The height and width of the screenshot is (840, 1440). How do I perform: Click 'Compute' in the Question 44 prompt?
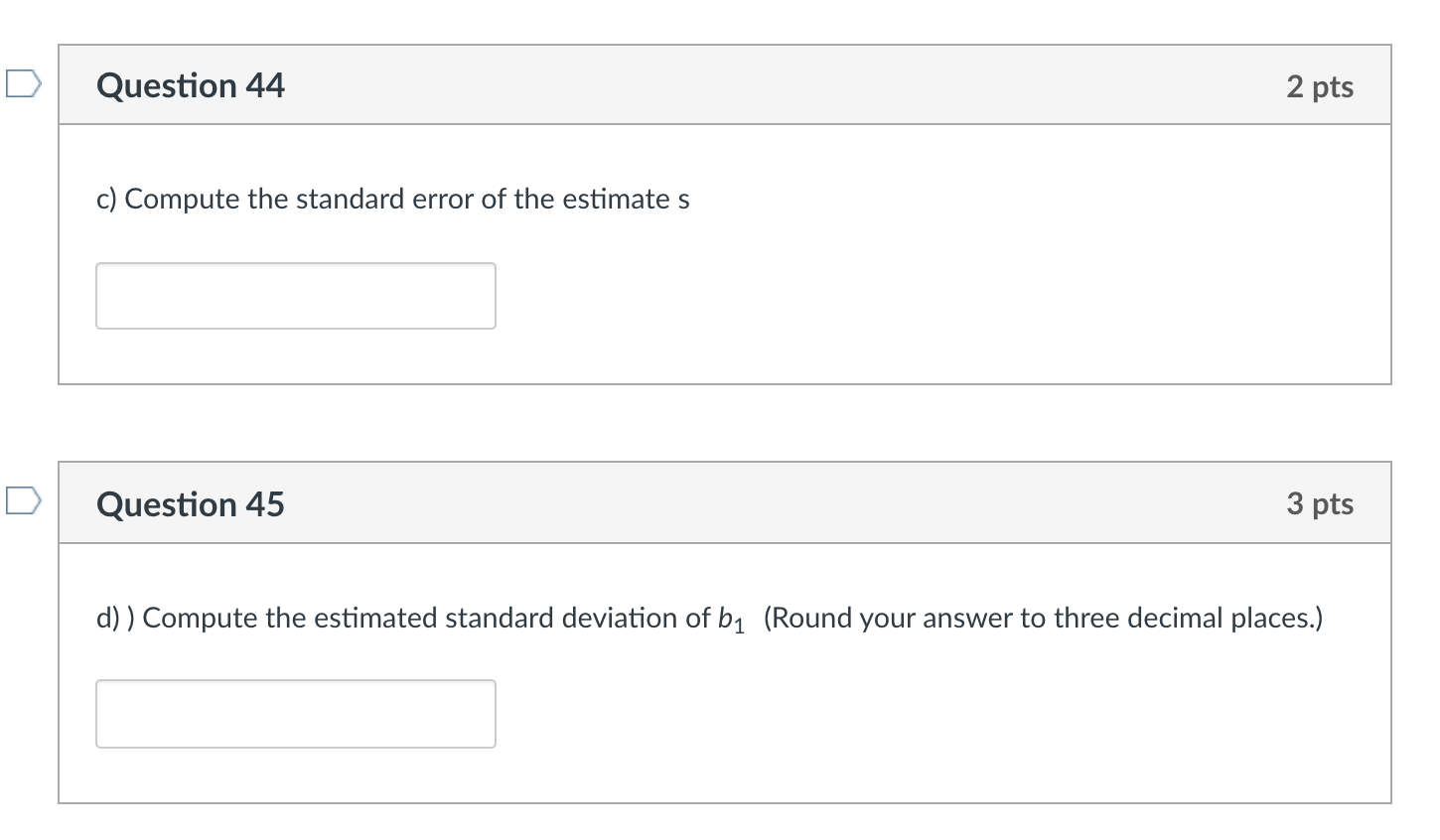[x=183, y=200]
